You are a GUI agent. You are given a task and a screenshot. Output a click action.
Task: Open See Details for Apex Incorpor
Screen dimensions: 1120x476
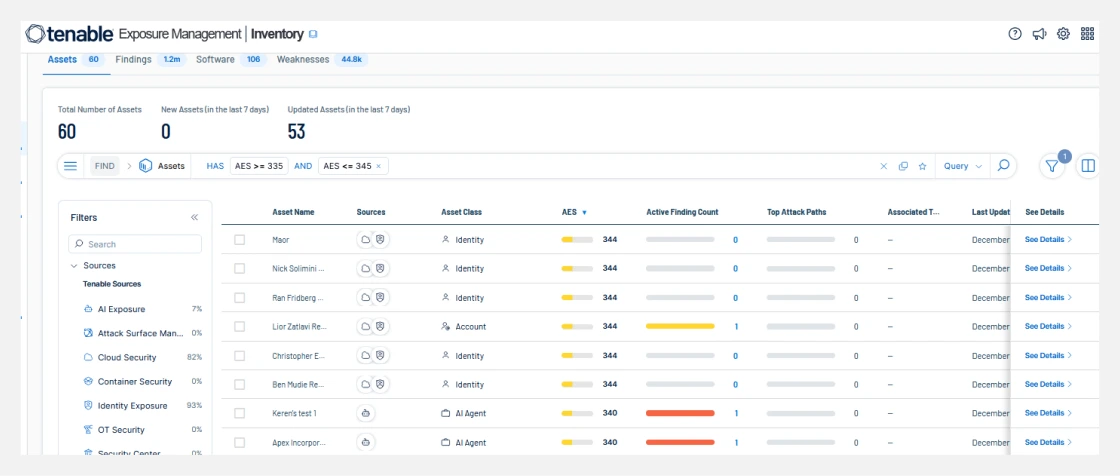[x=1049, y=442]
